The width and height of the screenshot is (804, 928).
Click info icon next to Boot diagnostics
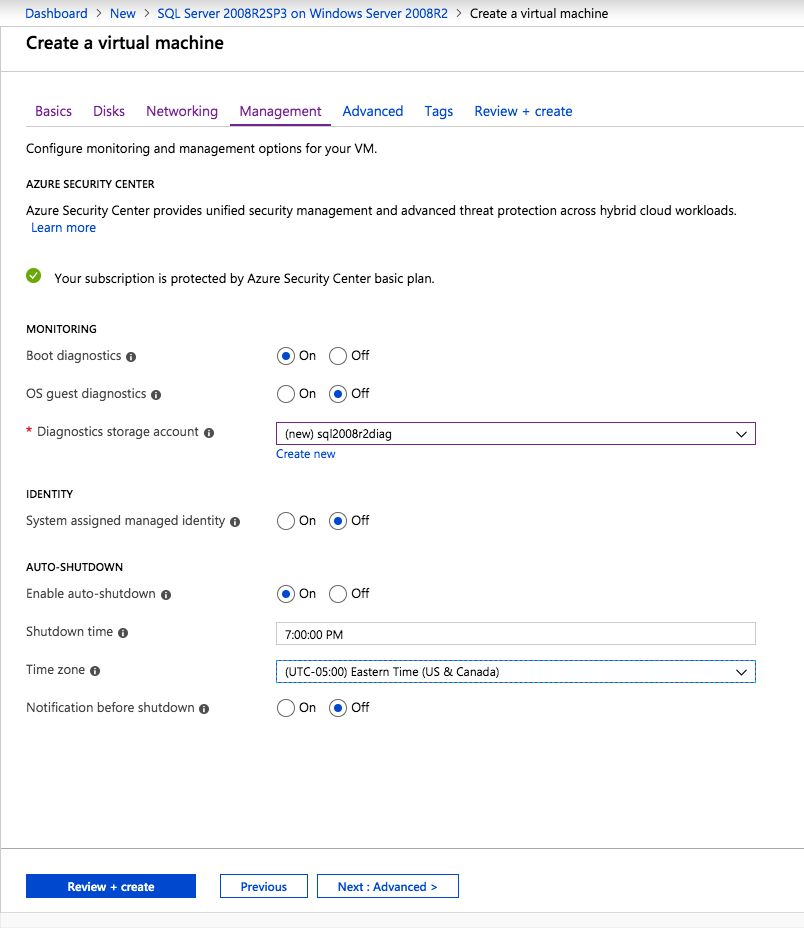tap(132, 356)
